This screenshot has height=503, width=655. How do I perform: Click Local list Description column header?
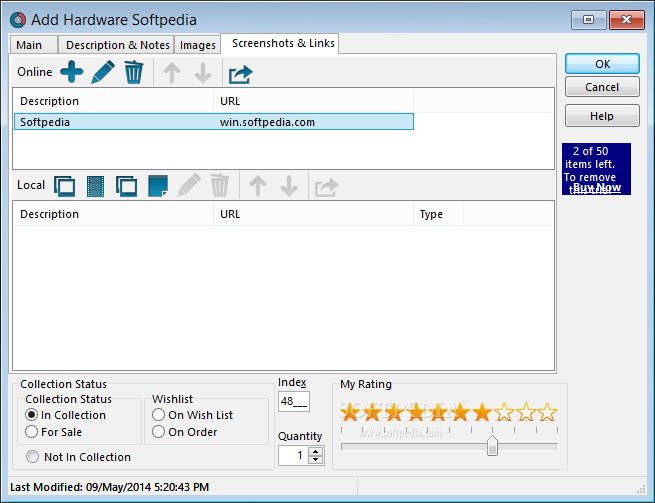pos(113,214)
